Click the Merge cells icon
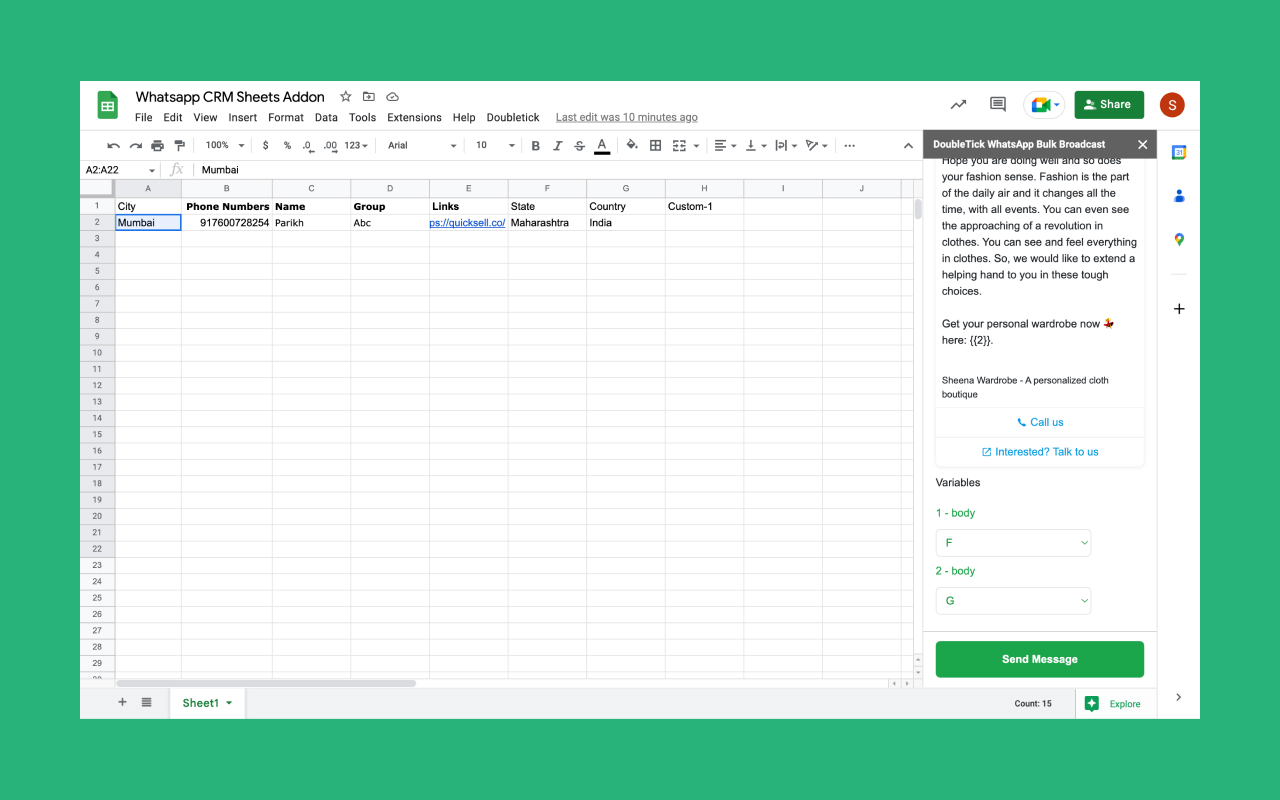 [679, 146]
